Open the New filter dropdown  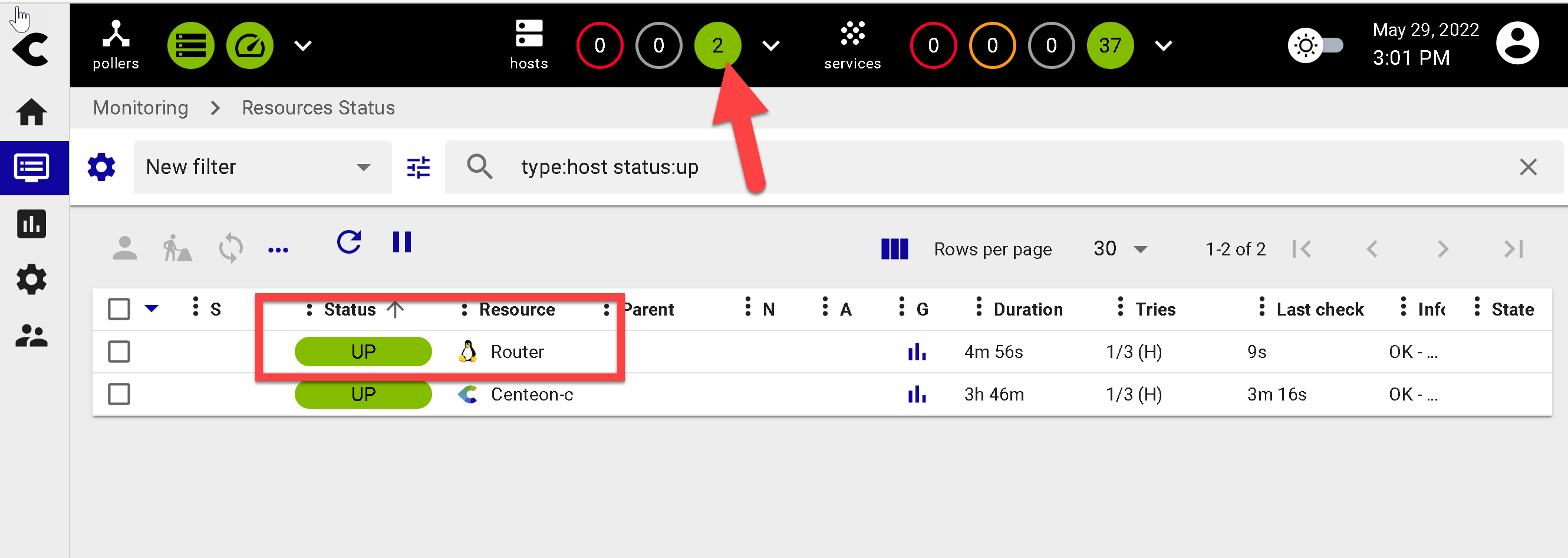coord(262,168)
